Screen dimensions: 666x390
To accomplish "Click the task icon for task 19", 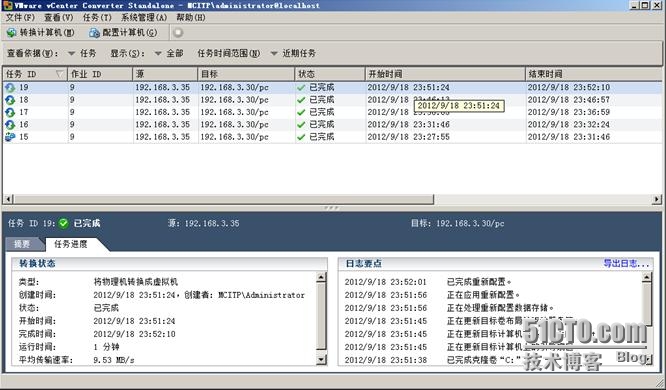I will [10, 88].
